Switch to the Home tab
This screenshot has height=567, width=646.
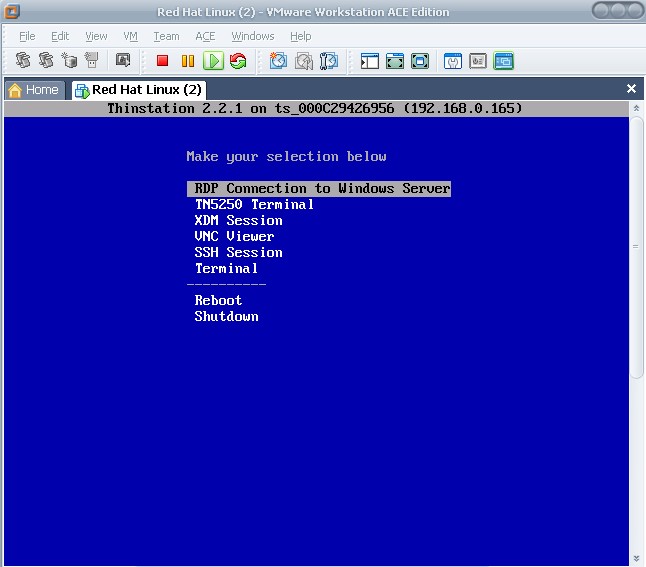[x=35, y=90]
